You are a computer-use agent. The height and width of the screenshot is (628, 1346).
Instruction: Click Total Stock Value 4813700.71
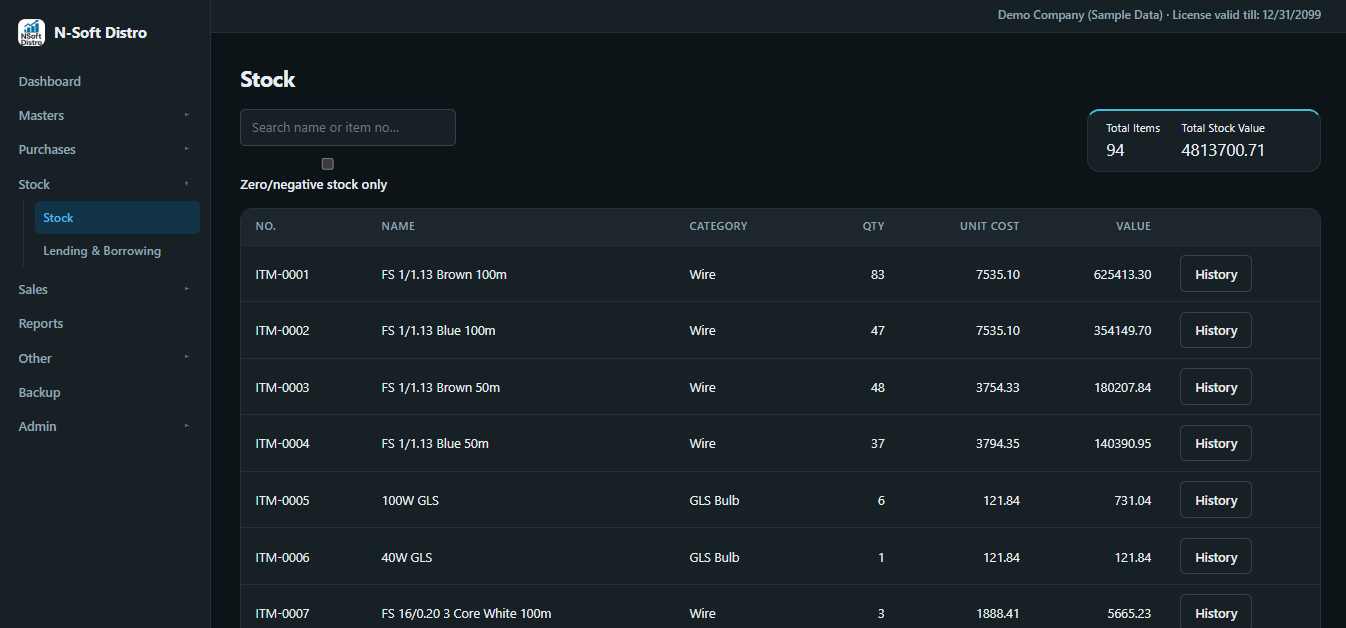point(1223,150)
